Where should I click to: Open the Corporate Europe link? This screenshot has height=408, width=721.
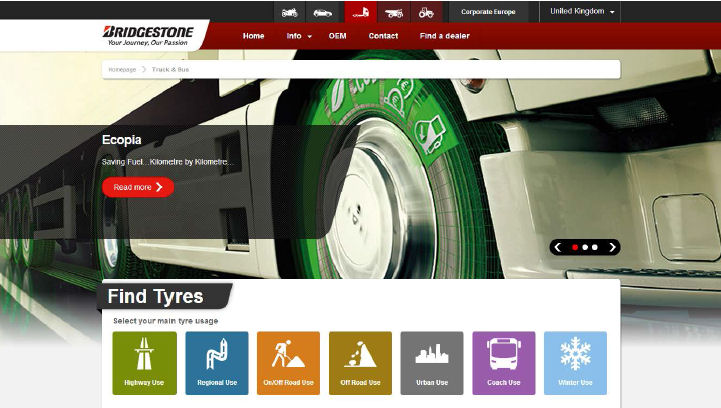pyautogui.click(x=488, y=12)
